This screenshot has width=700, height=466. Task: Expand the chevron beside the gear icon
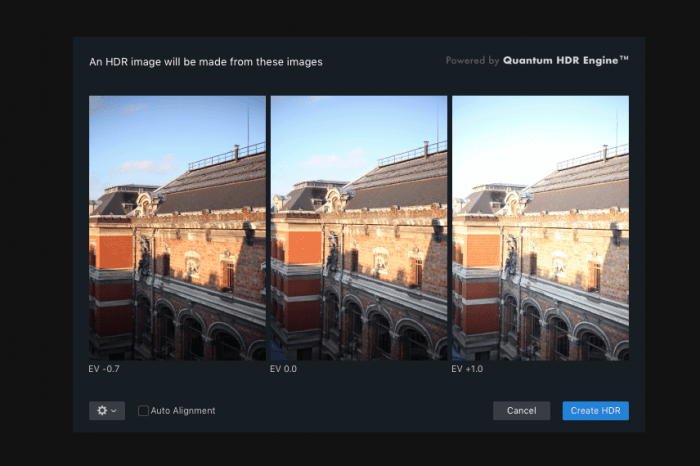pos(114,411)
